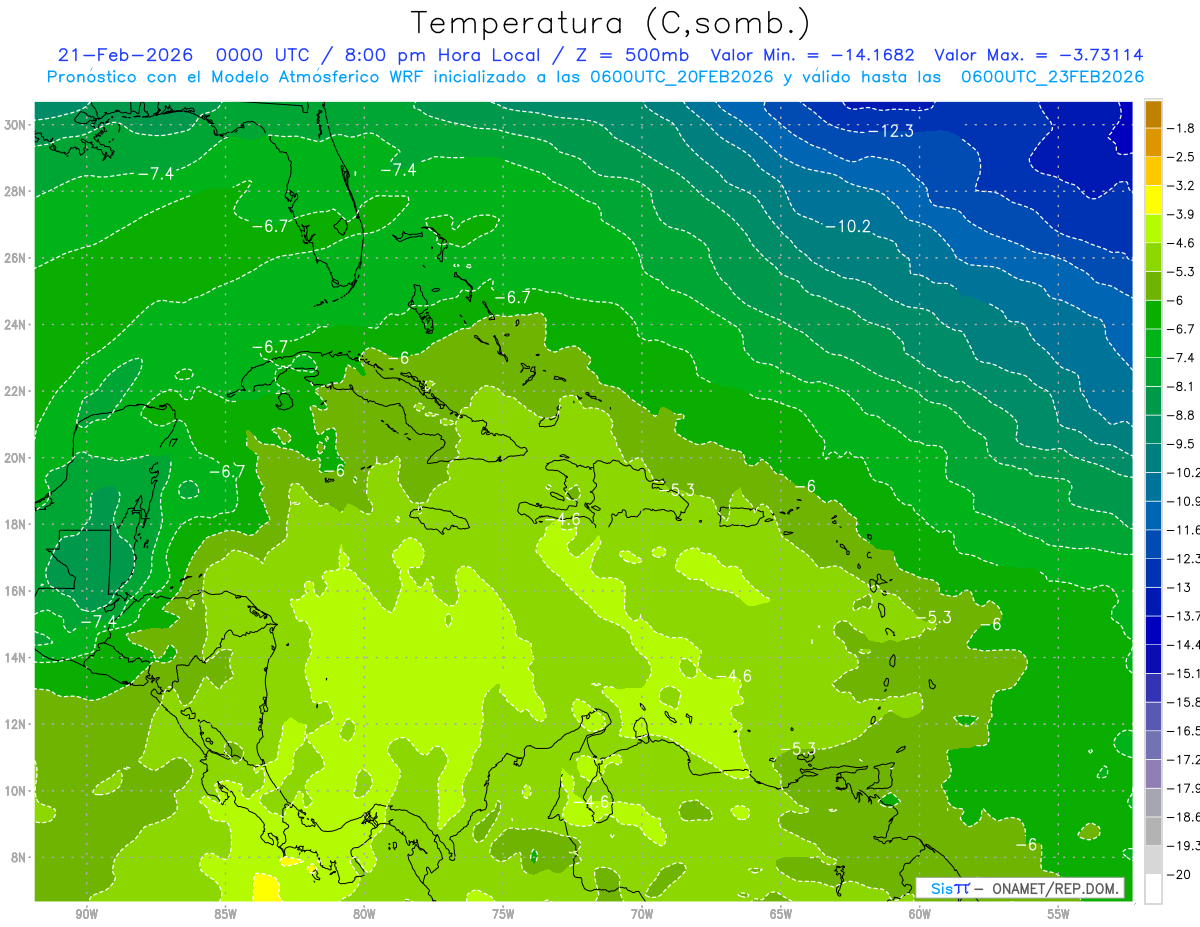Click the '18N' latitude axis label
This screenshot has width=1200, height=927.
[x=17, y=524]
